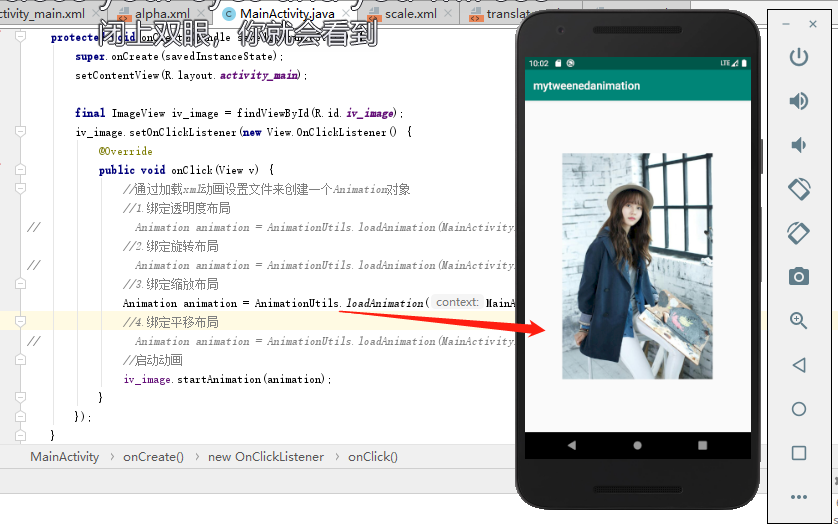Click the phone status bar time 10:02
Viewport: 838px width, 530px height.
pos(539,63)
